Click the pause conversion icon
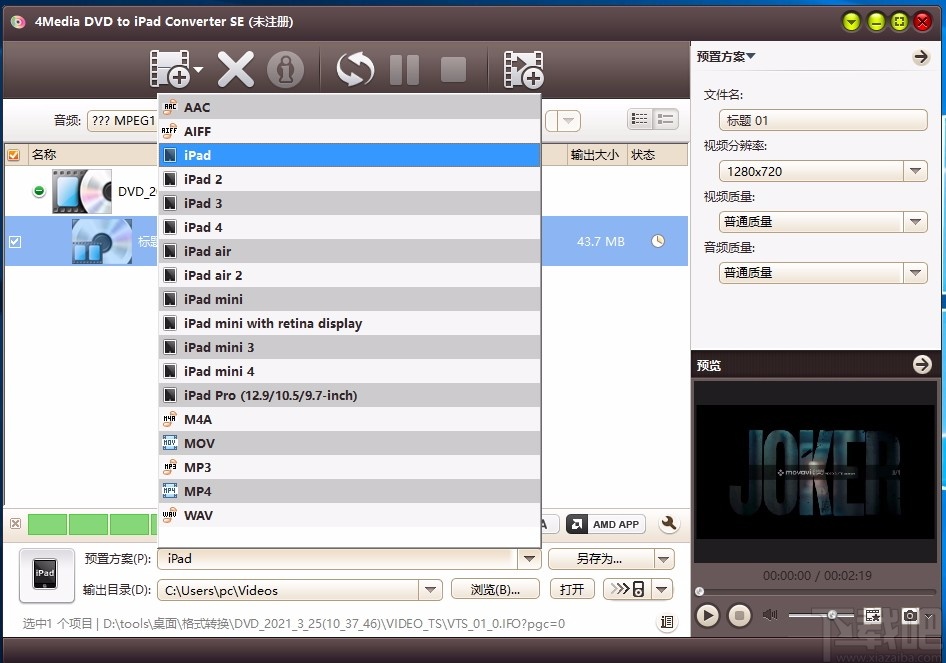 click(404, 70)
